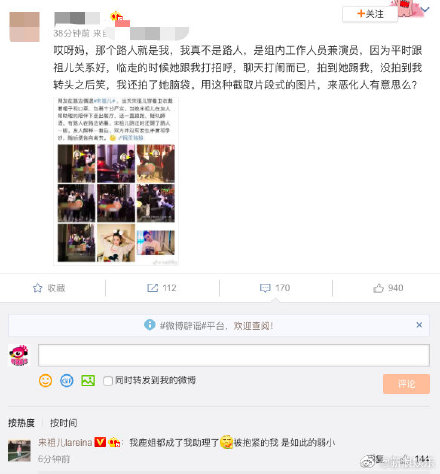This screenshot has height=474, width=440.
Task: Dismiss the 微博辟谣 notice banner
Action: [419, 325]
